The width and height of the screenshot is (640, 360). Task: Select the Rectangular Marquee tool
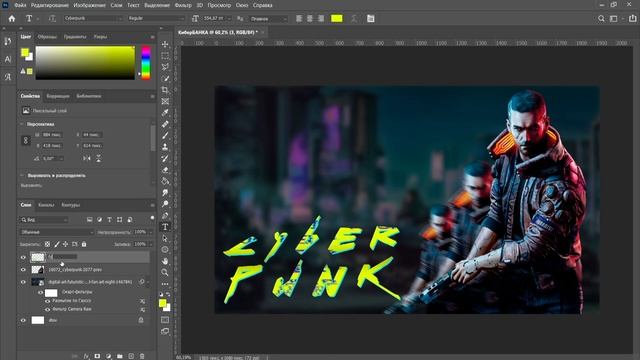pos(165,56)
